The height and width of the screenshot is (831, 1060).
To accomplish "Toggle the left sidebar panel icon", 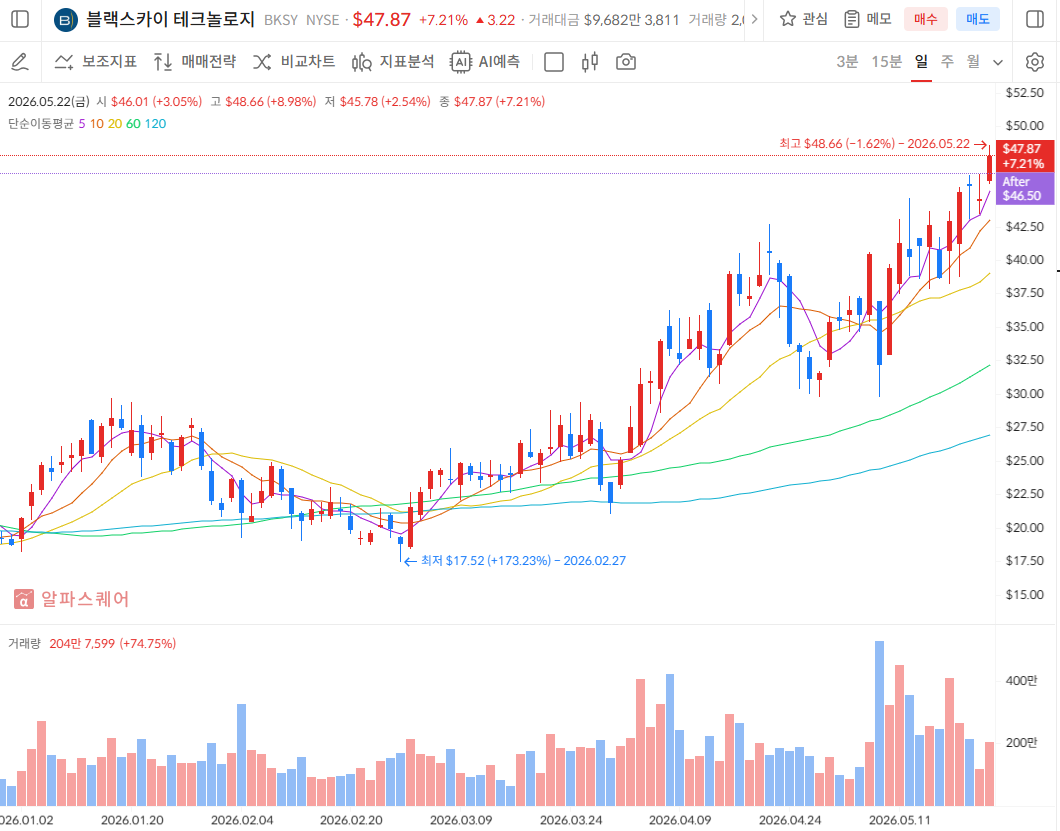I will 20,19.
